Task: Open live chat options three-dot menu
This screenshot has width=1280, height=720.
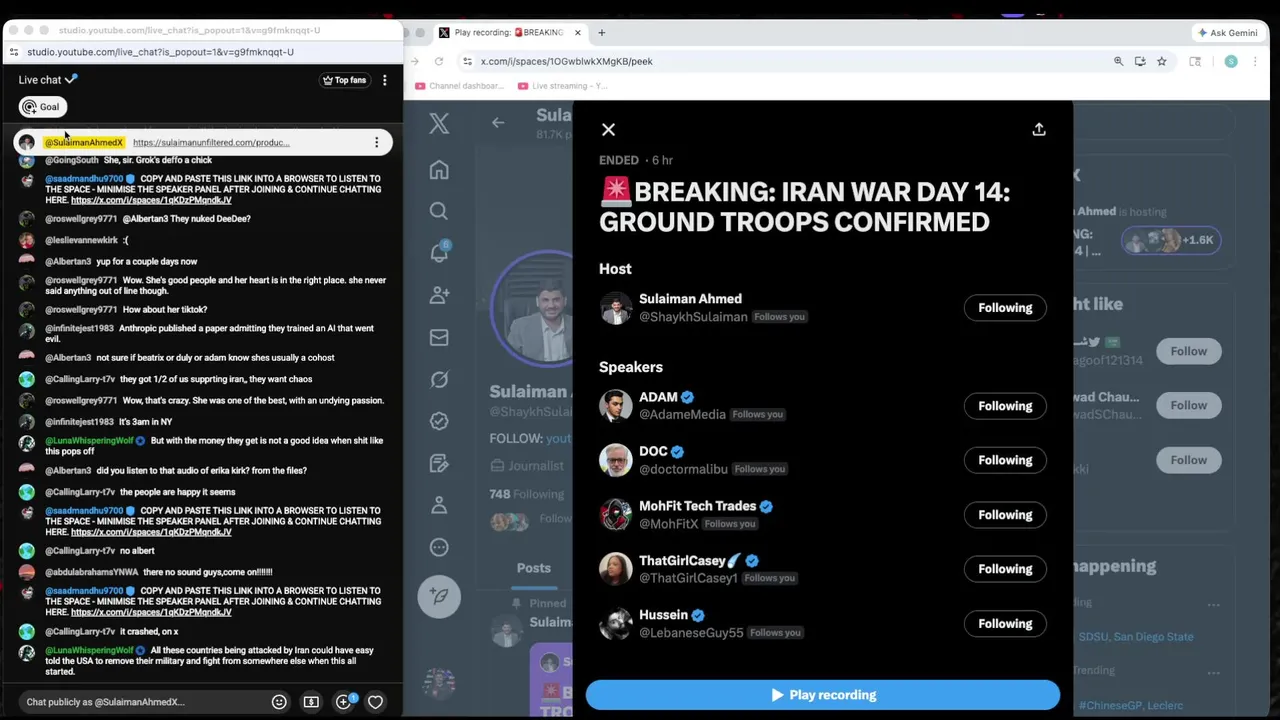Action: 384,80
